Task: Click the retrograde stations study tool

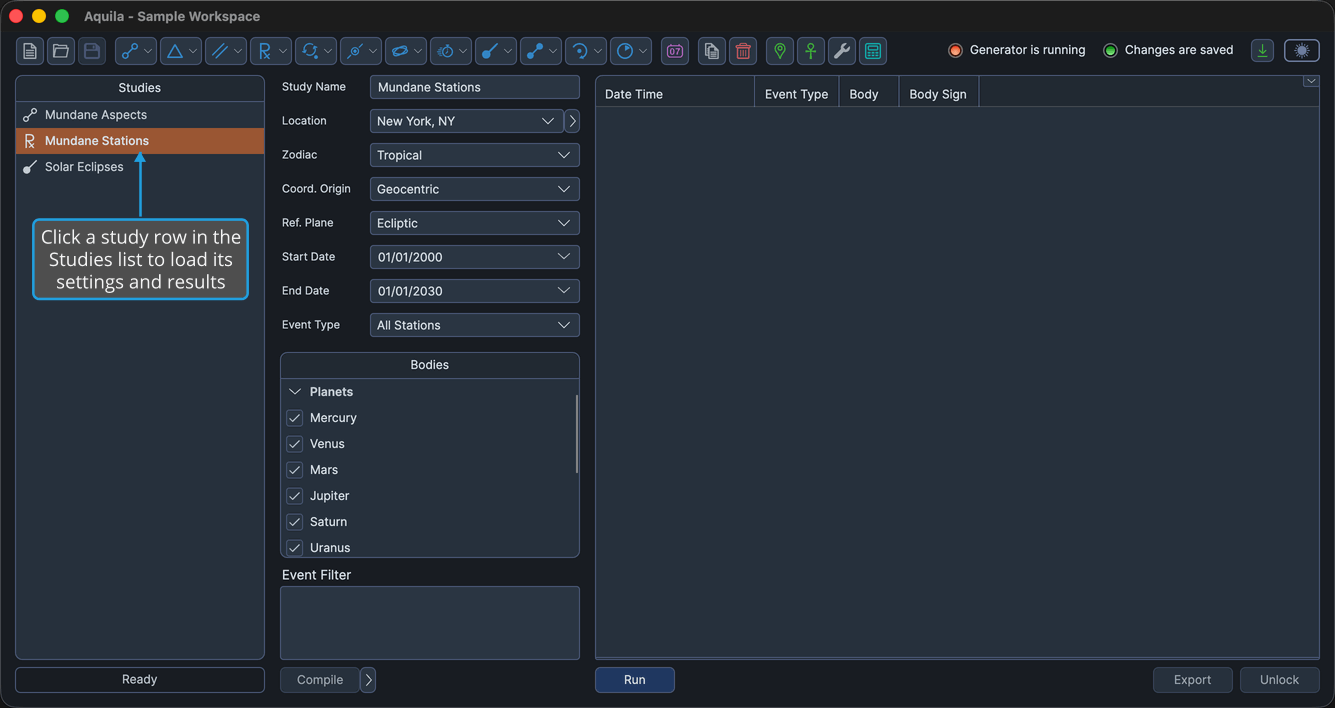Action: tap(271, 51)
